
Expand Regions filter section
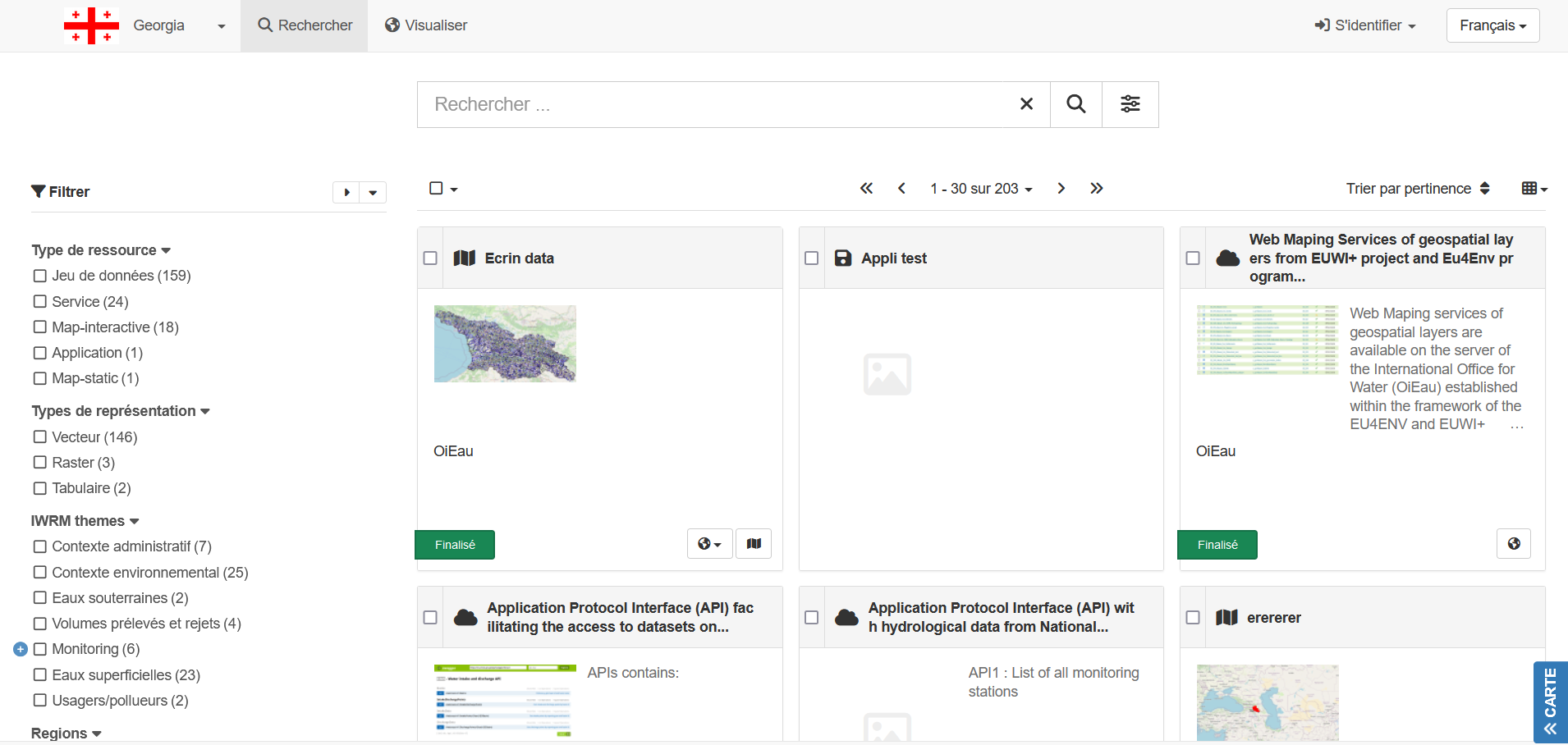(66, 734)
